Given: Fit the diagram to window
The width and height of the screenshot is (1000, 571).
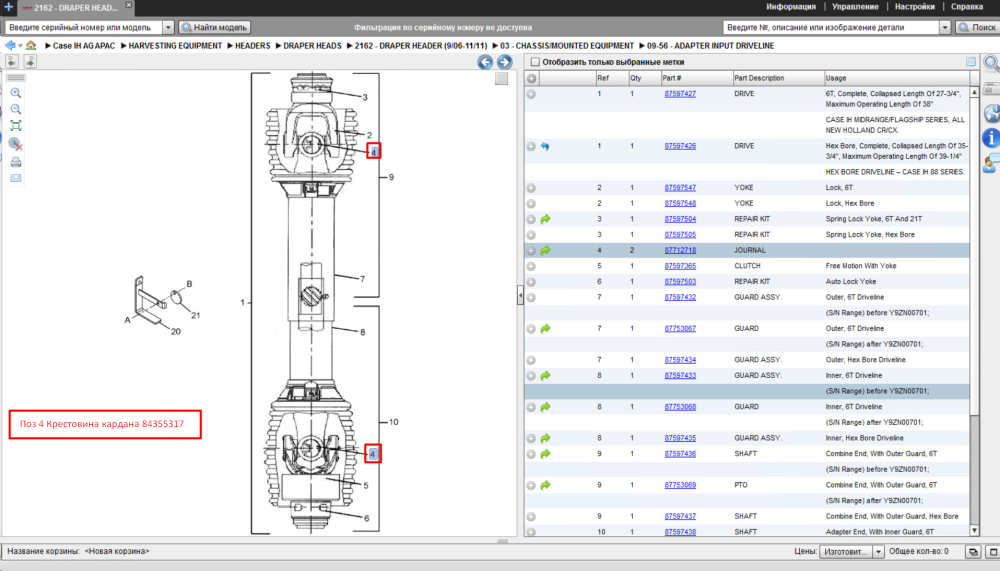Looking at the screenshot, I should (x=16, y=126).
